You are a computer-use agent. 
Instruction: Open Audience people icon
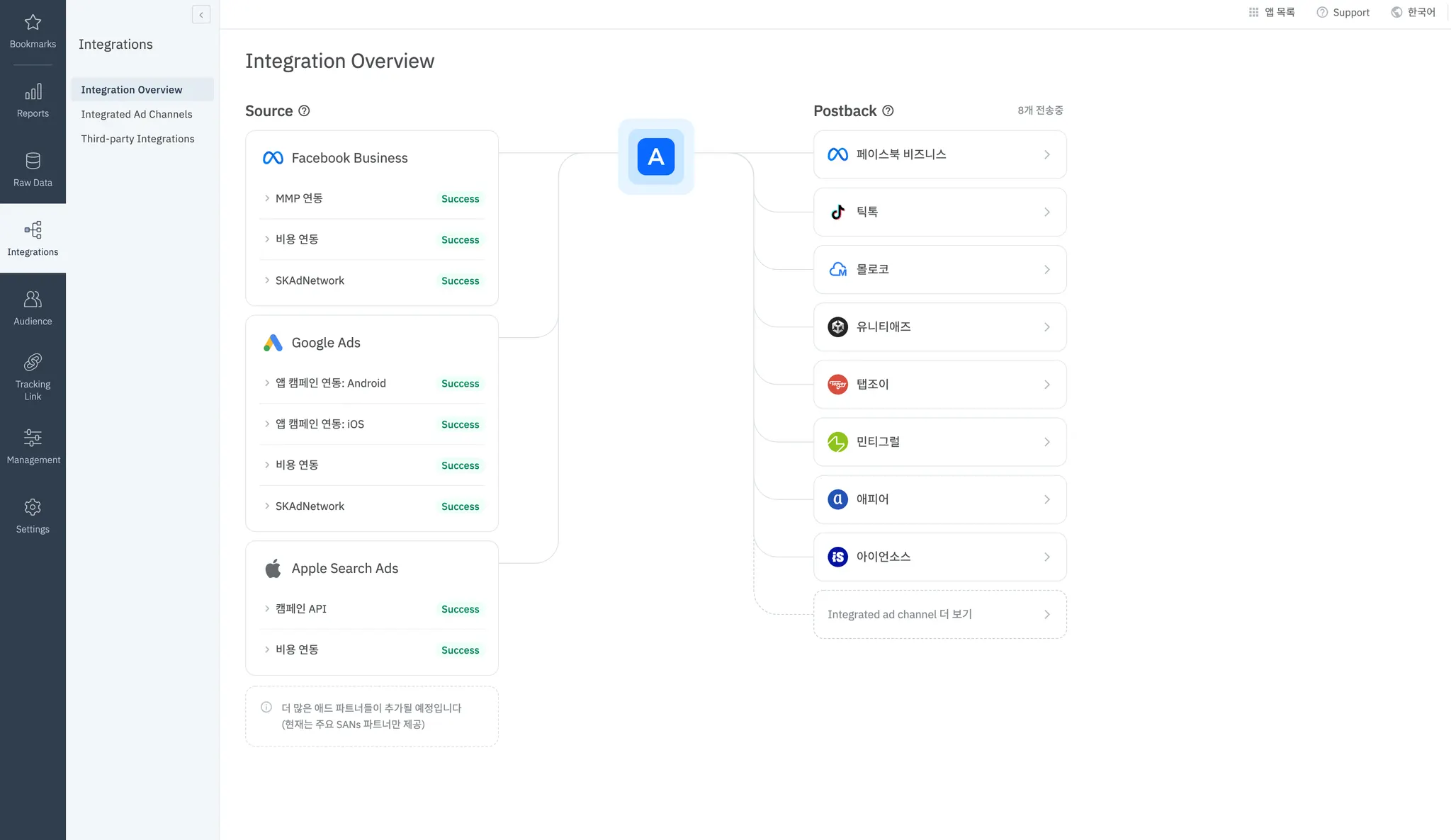tap(33, 300)
